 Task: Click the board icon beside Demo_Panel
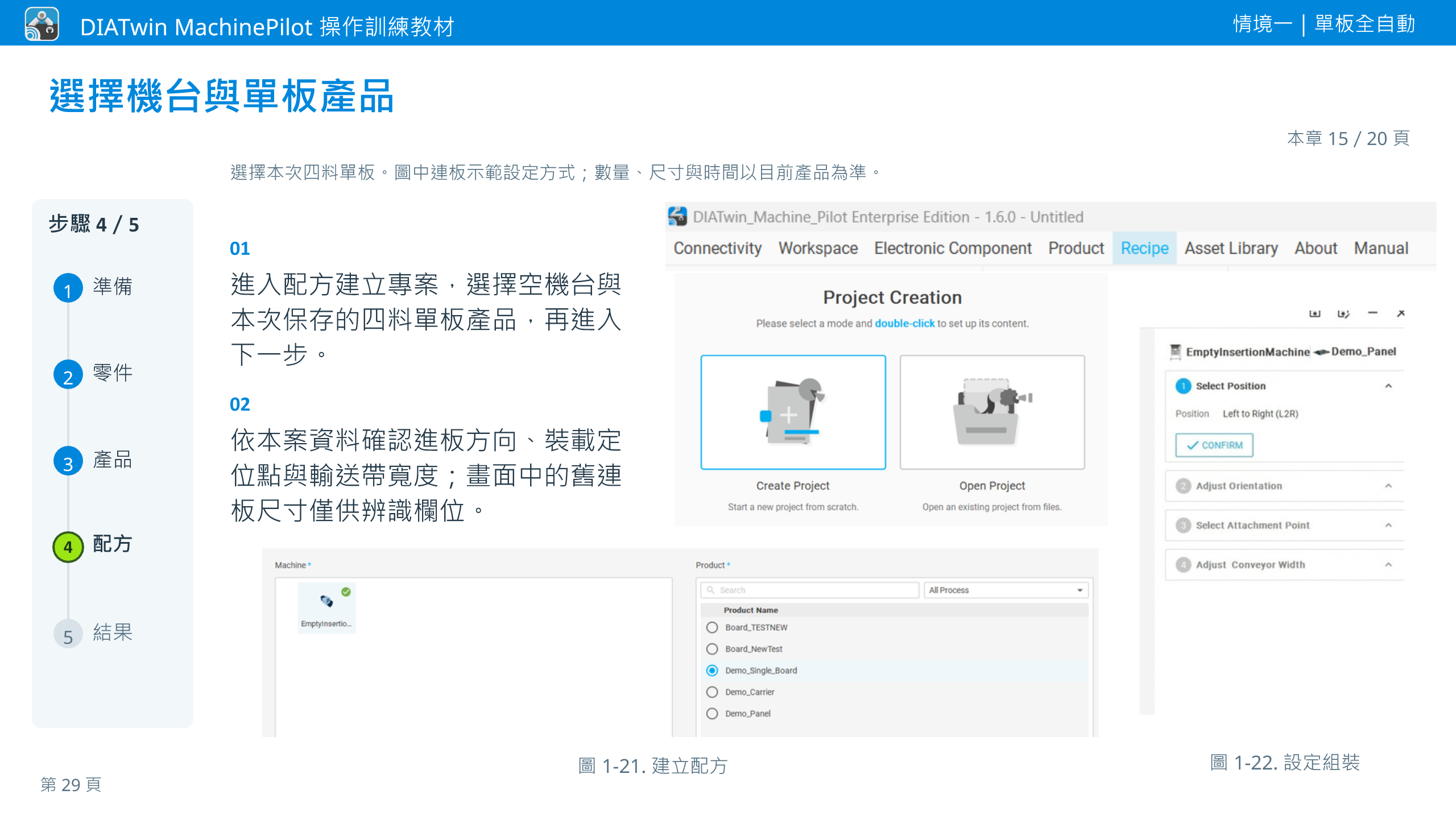coord(1321,352)
